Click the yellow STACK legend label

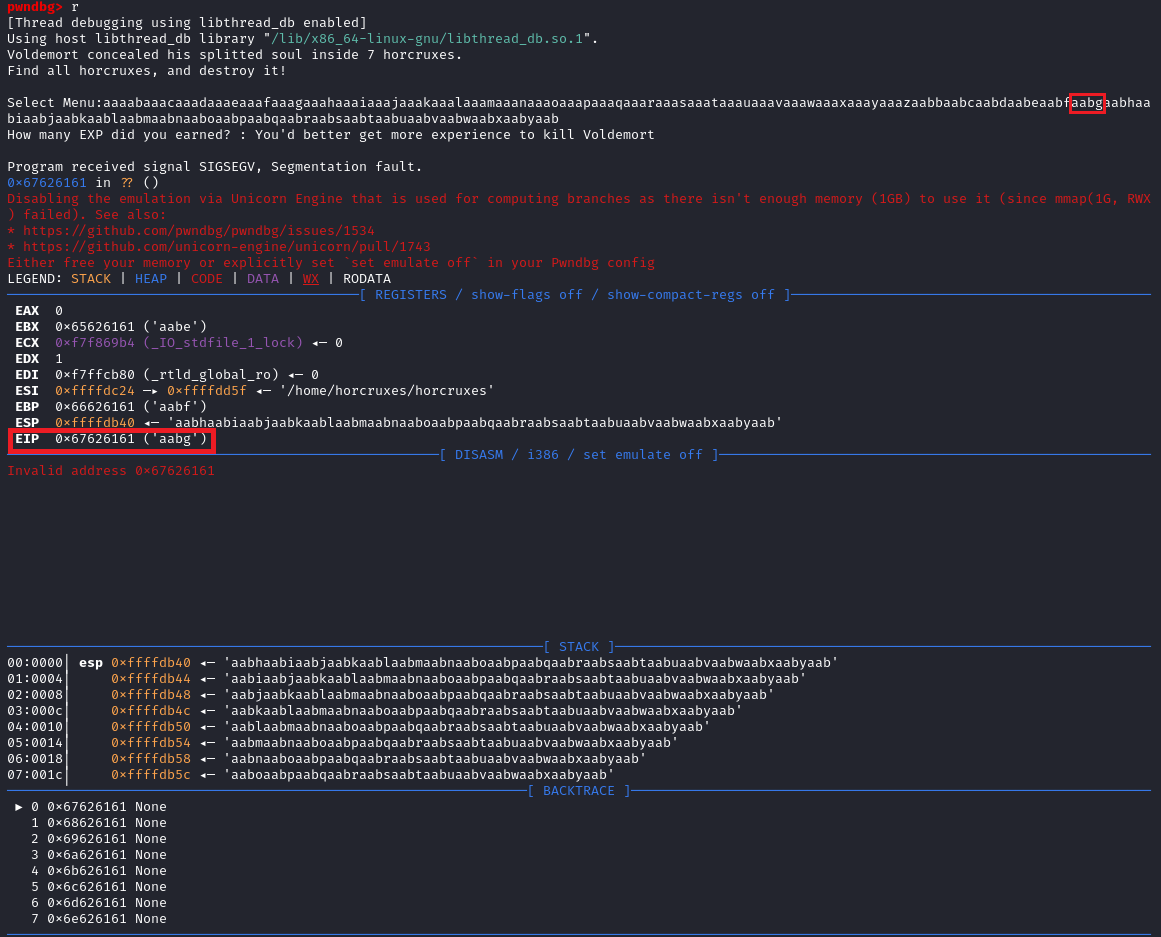[91, 279]
